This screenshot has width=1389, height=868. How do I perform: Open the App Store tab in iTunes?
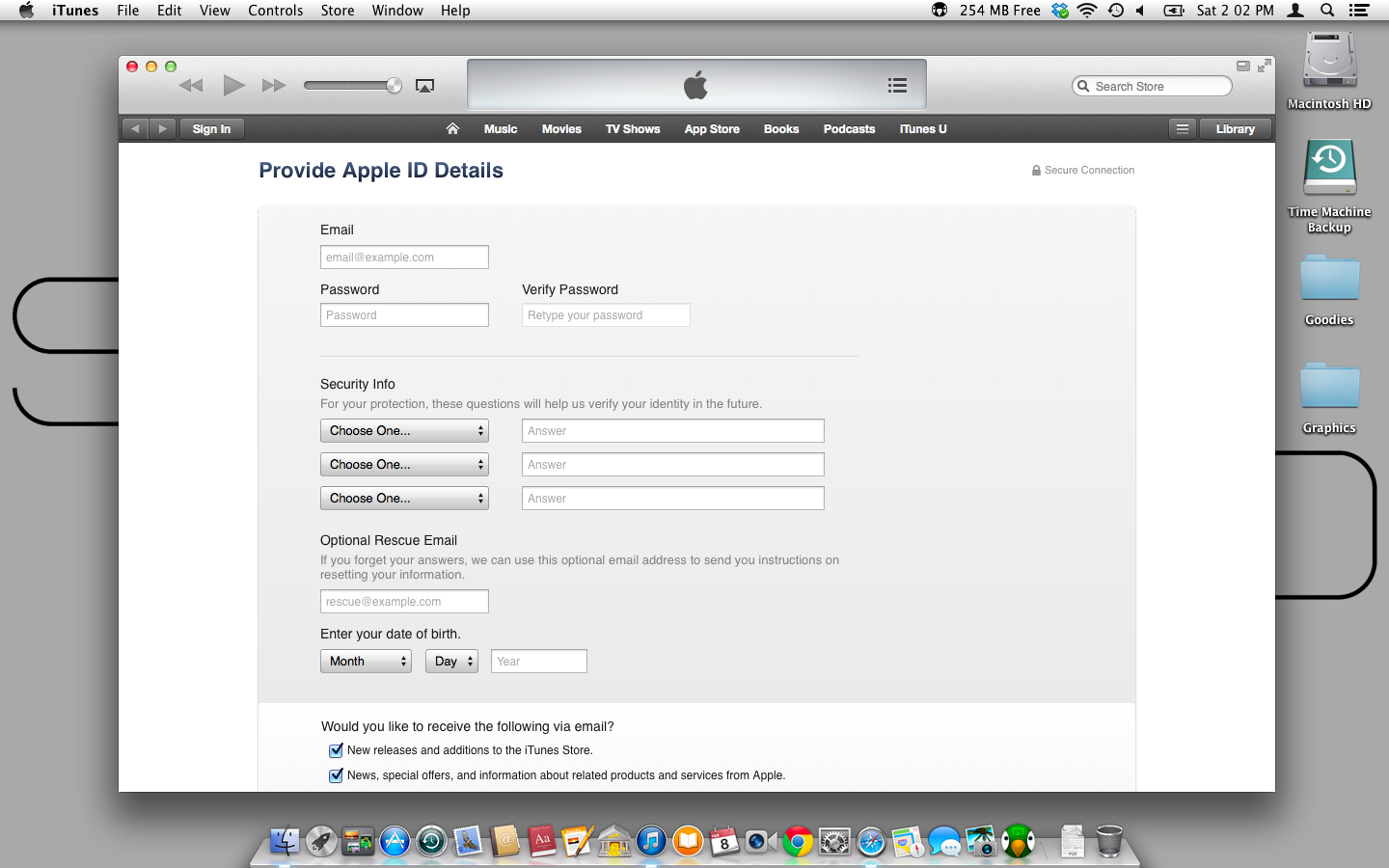712,129
